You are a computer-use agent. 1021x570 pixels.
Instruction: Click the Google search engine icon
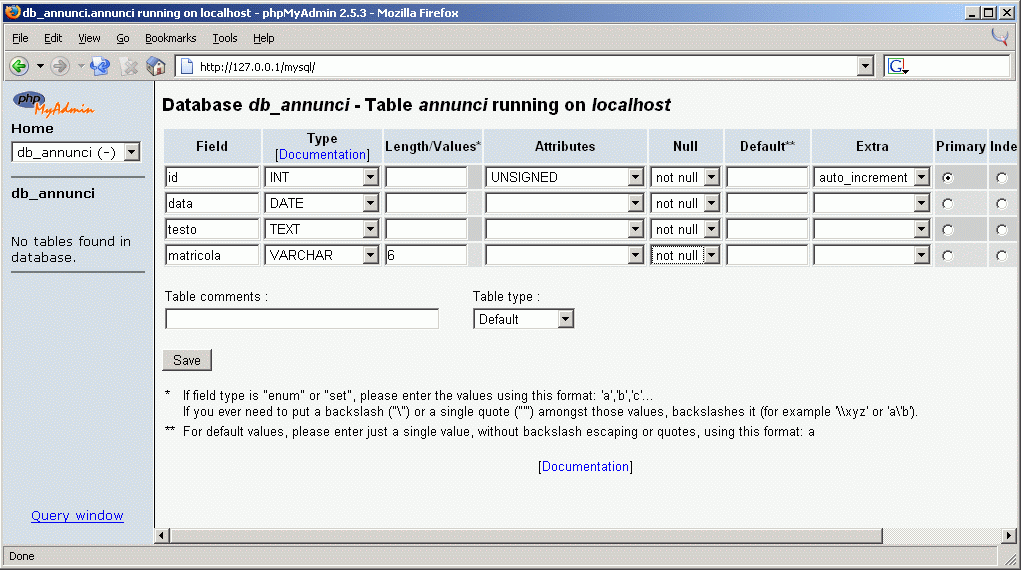[x=896, y=66]
